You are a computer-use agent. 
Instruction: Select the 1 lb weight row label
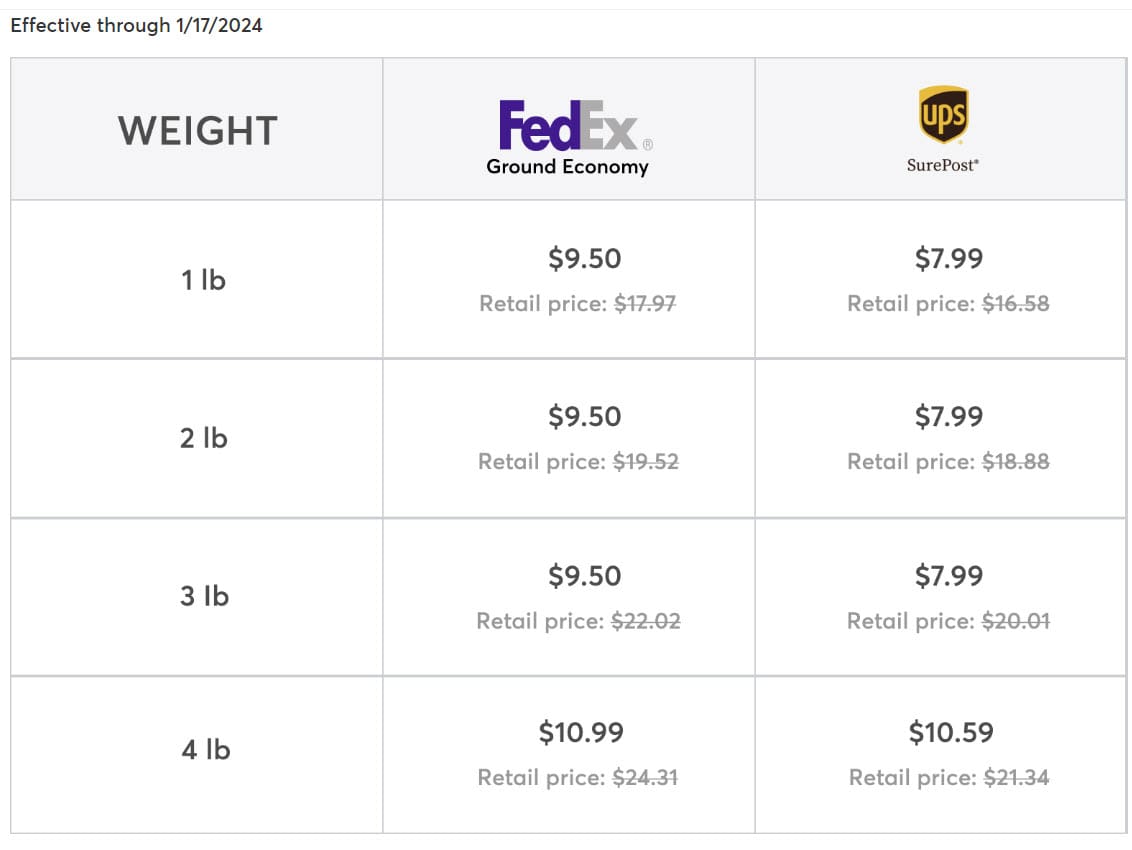coord(203,280)
